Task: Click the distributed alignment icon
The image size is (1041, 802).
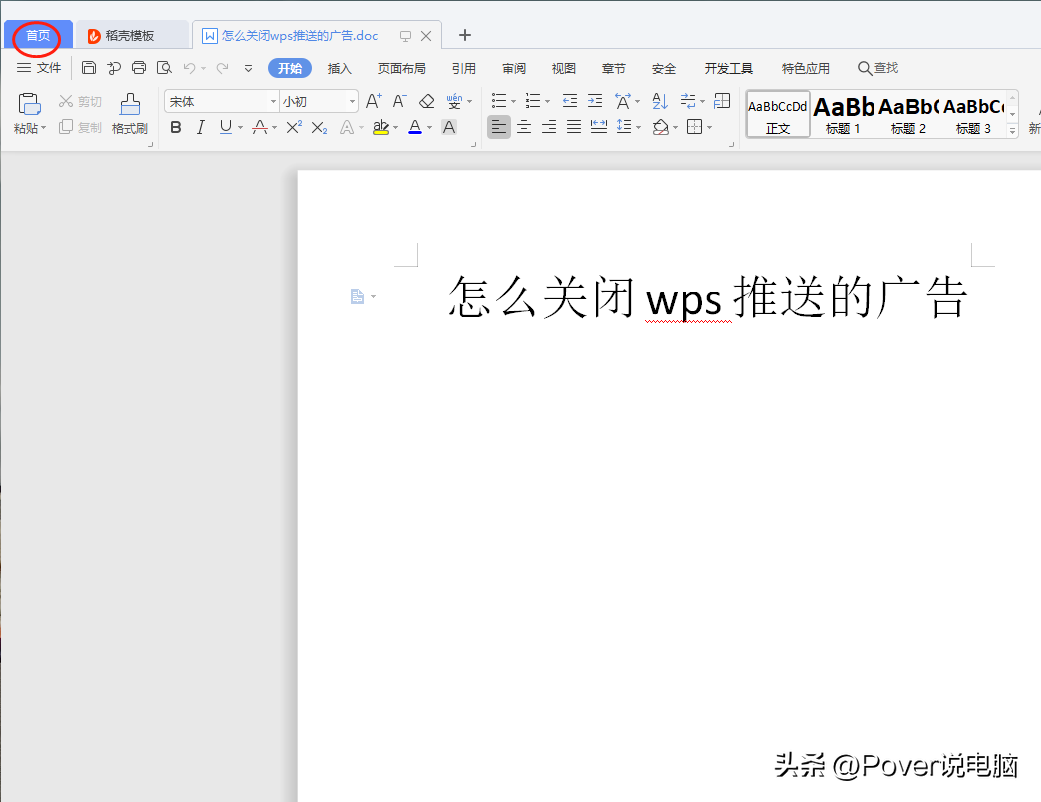Action: [599, 127]
